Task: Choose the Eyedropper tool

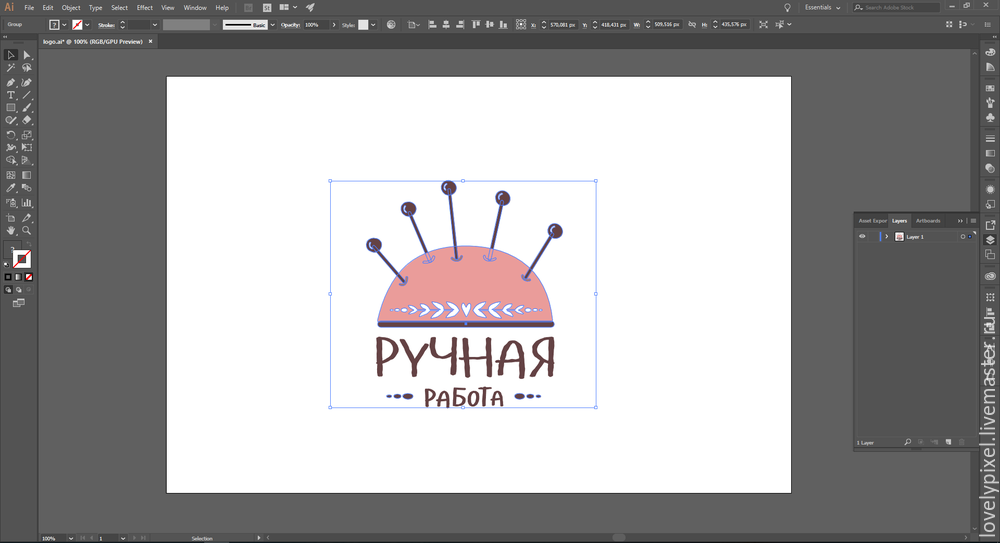Action: tap(11, 187)
